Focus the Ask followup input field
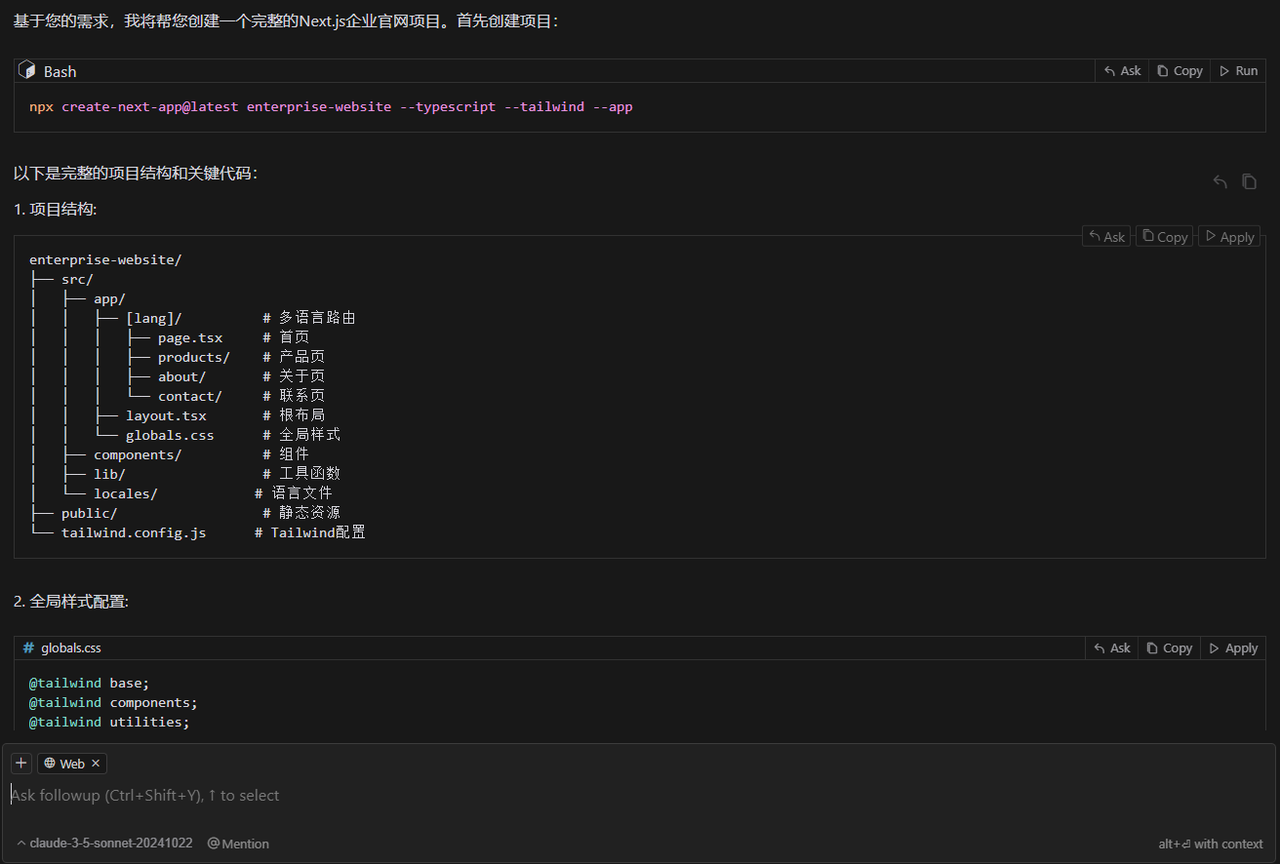 (638, 796)
